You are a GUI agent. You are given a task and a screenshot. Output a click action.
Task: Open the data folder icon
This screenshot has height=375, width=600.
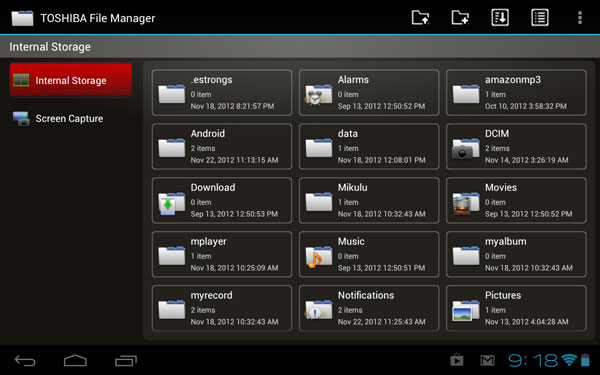318,148
